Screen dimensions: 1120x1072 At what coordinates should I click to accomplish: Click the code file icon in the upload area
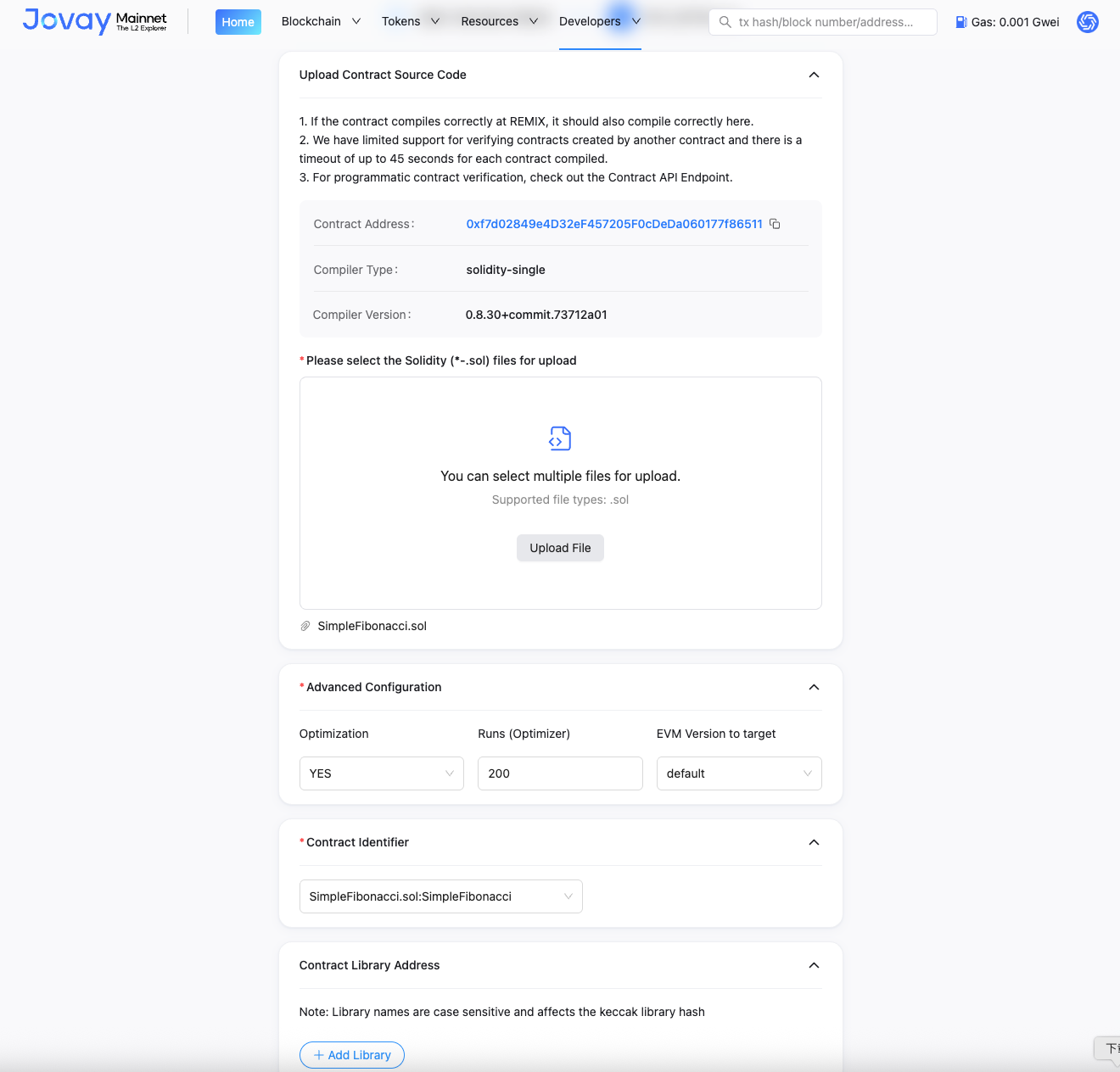(x=560, y=438)
